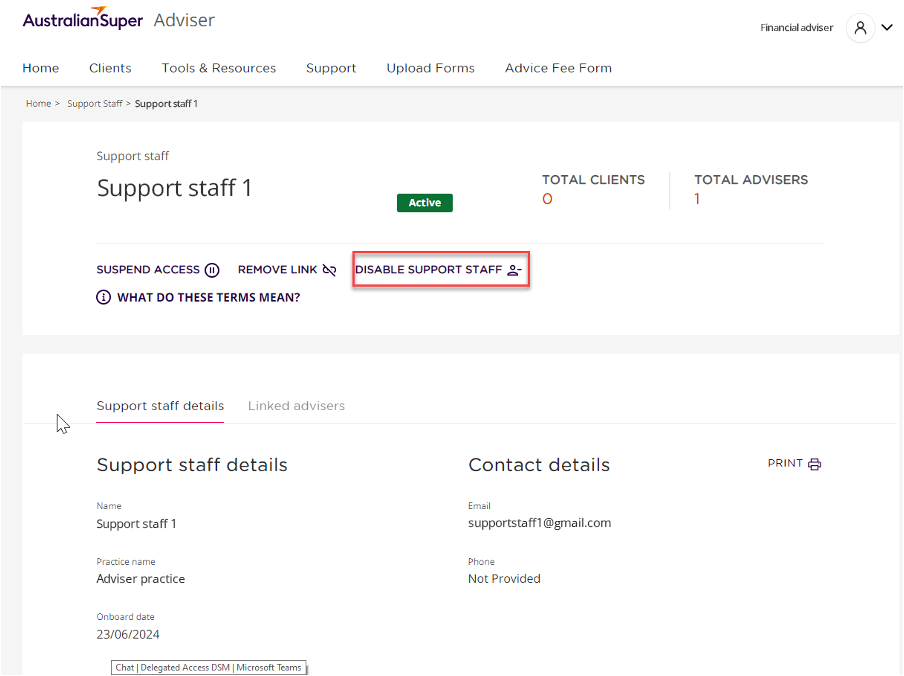Viewport: 904px width, 676px height.
Task: Click Disable Support Staff button
Action: pyautogui.click(x=440, y=270)
